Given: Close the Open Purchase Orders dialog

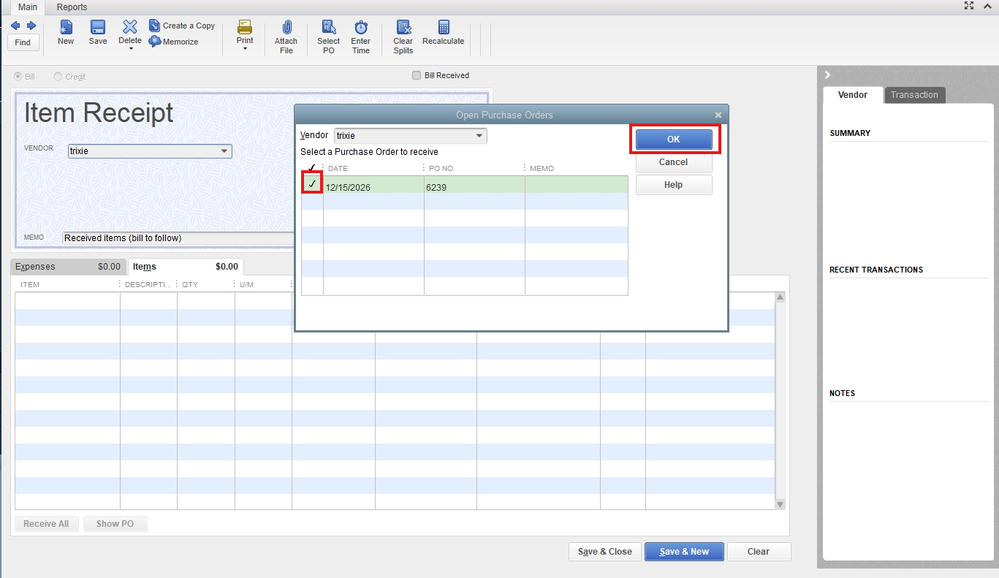Looking at the screenshot, I should click(718, 115).
